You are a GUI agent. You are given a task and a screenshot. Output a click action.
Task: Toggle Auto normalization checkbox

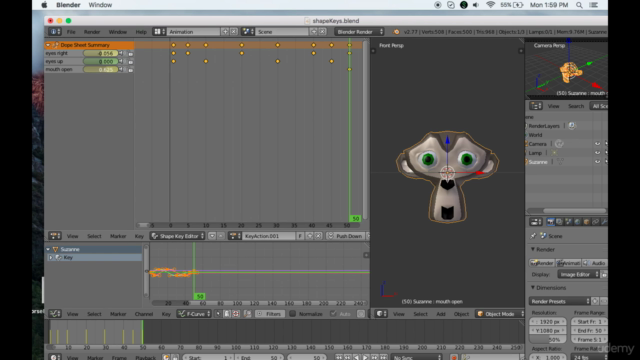333,314
